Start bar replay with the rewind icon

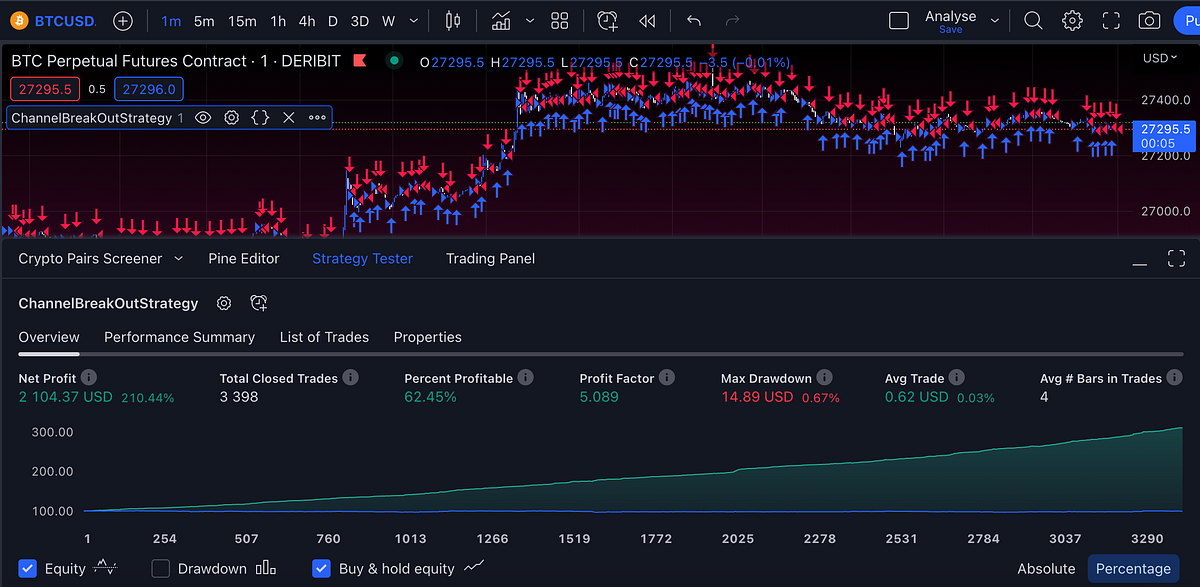(x=648, y=20)
